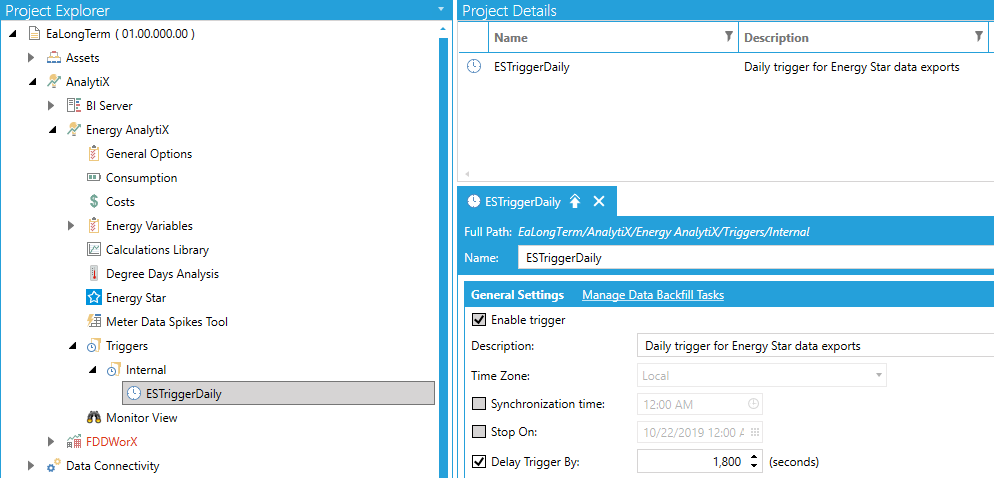
Task: Expand the BI Server tree node
Action: (x=52, y=106)
